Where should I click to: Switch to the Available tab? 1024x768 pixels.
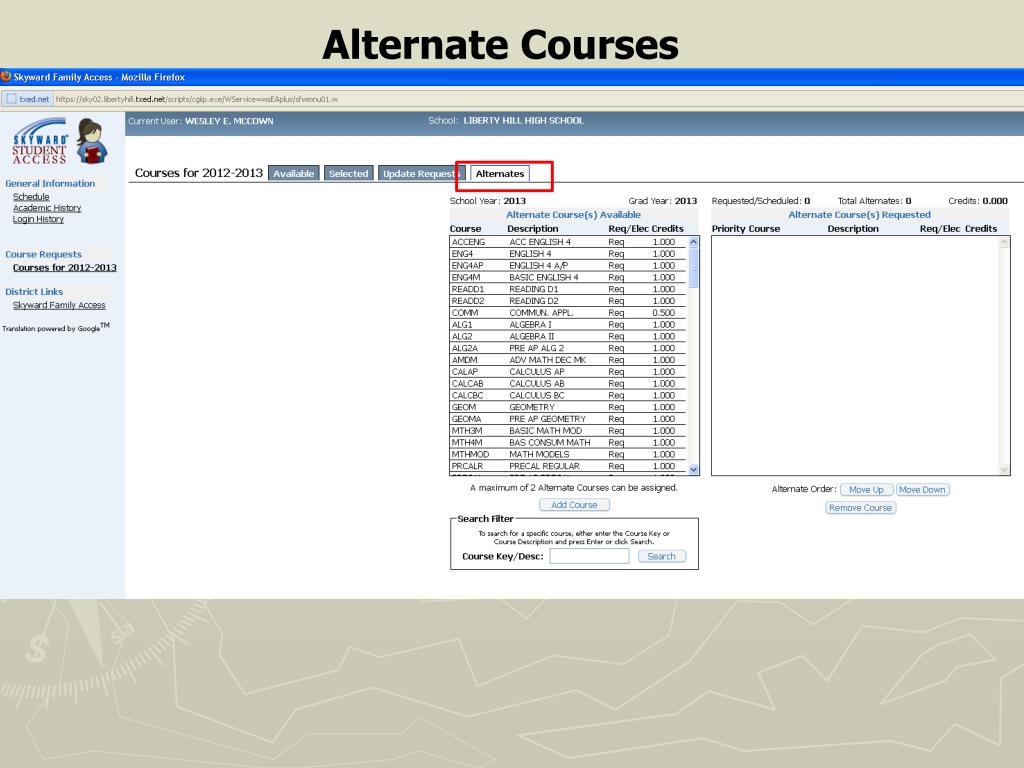(294, 172)
